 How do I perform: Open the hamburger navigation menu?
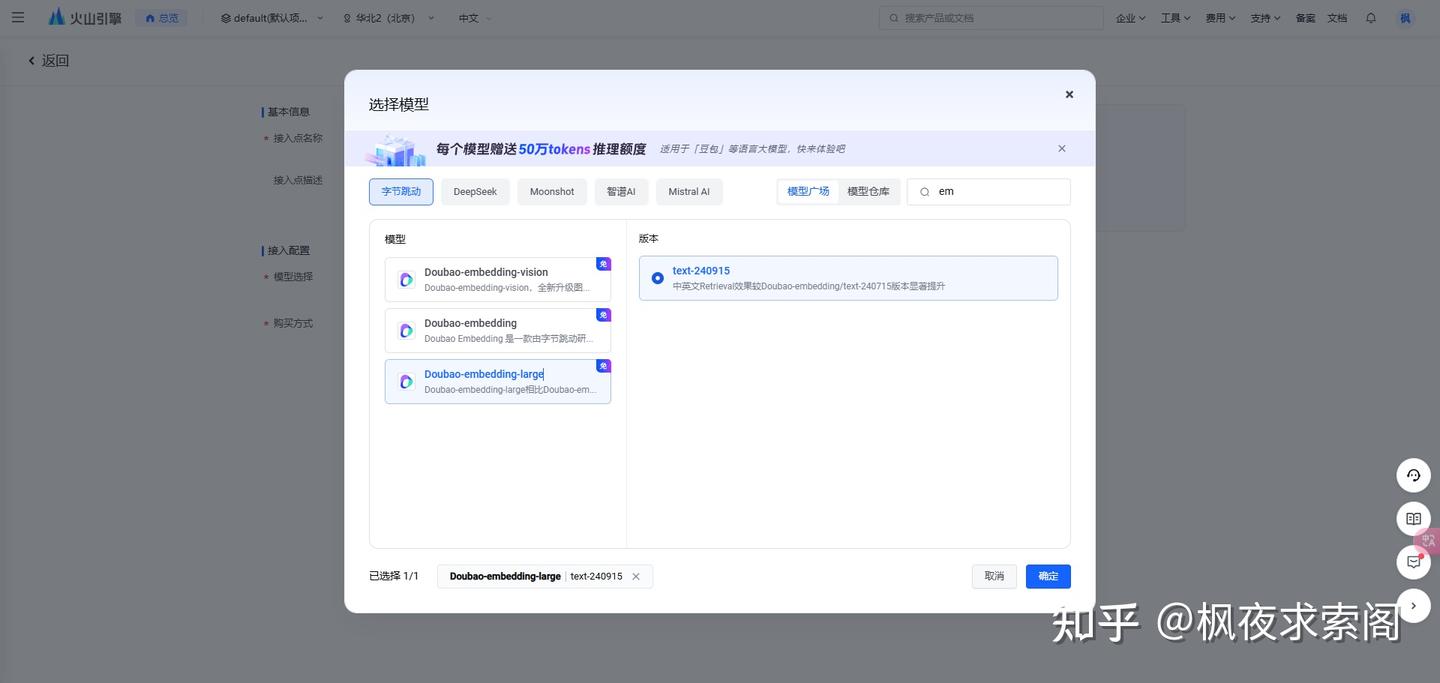click(18, 17)
